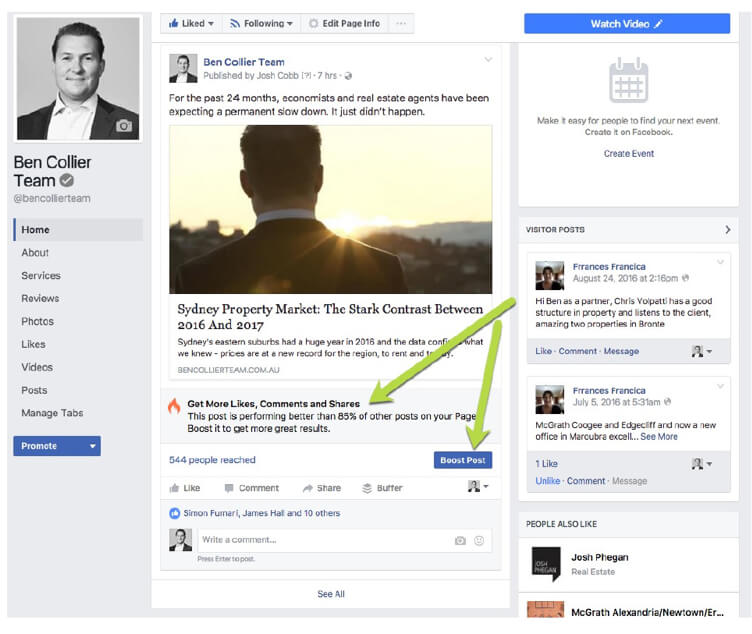The width and height of the screenshot is (752, 634).
Task: Expand Visitor Posts with the chevron arrow
Action: pos(727,230)
